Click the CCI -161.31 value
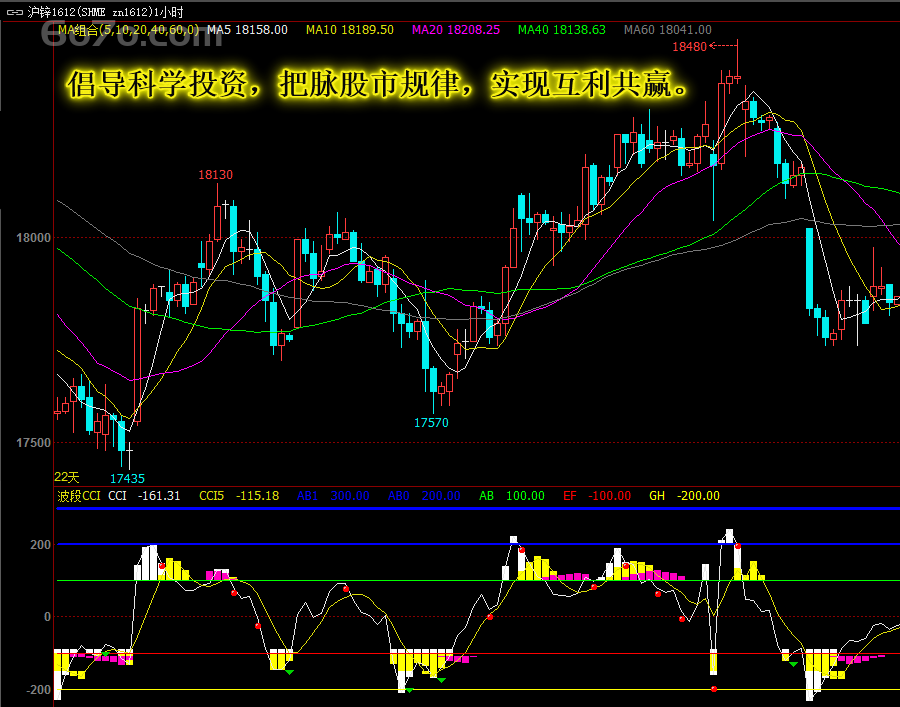Image resolution: width=900 pixels, height=707 pixels. pyautogui.click(x=144, y=496)
